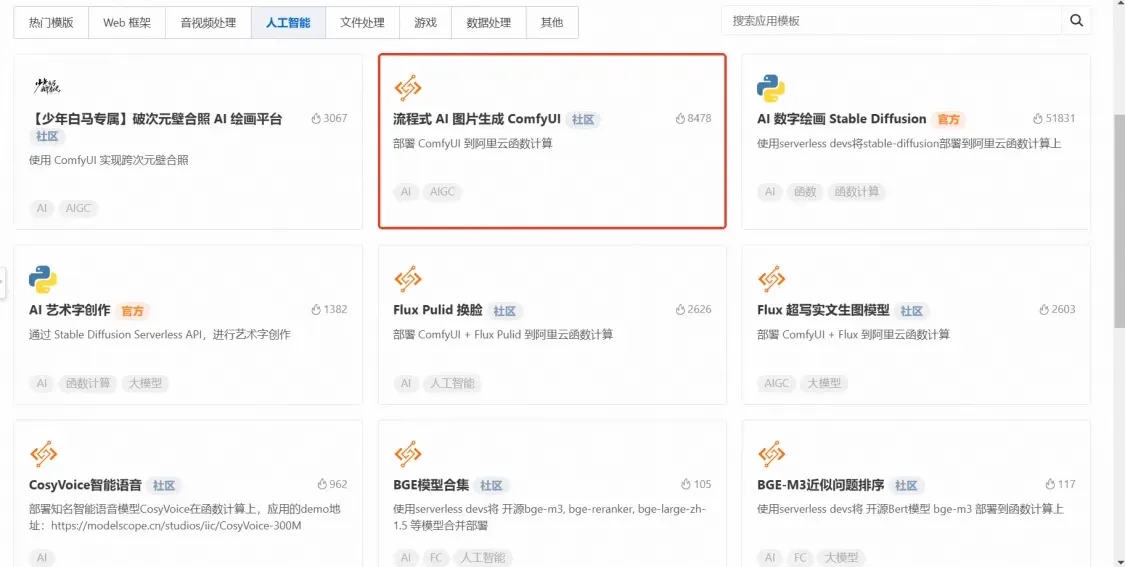This screenshot has width=1125, height=567.
Task: Switch to the 热门模版 tab
Action: pos(51,22)
